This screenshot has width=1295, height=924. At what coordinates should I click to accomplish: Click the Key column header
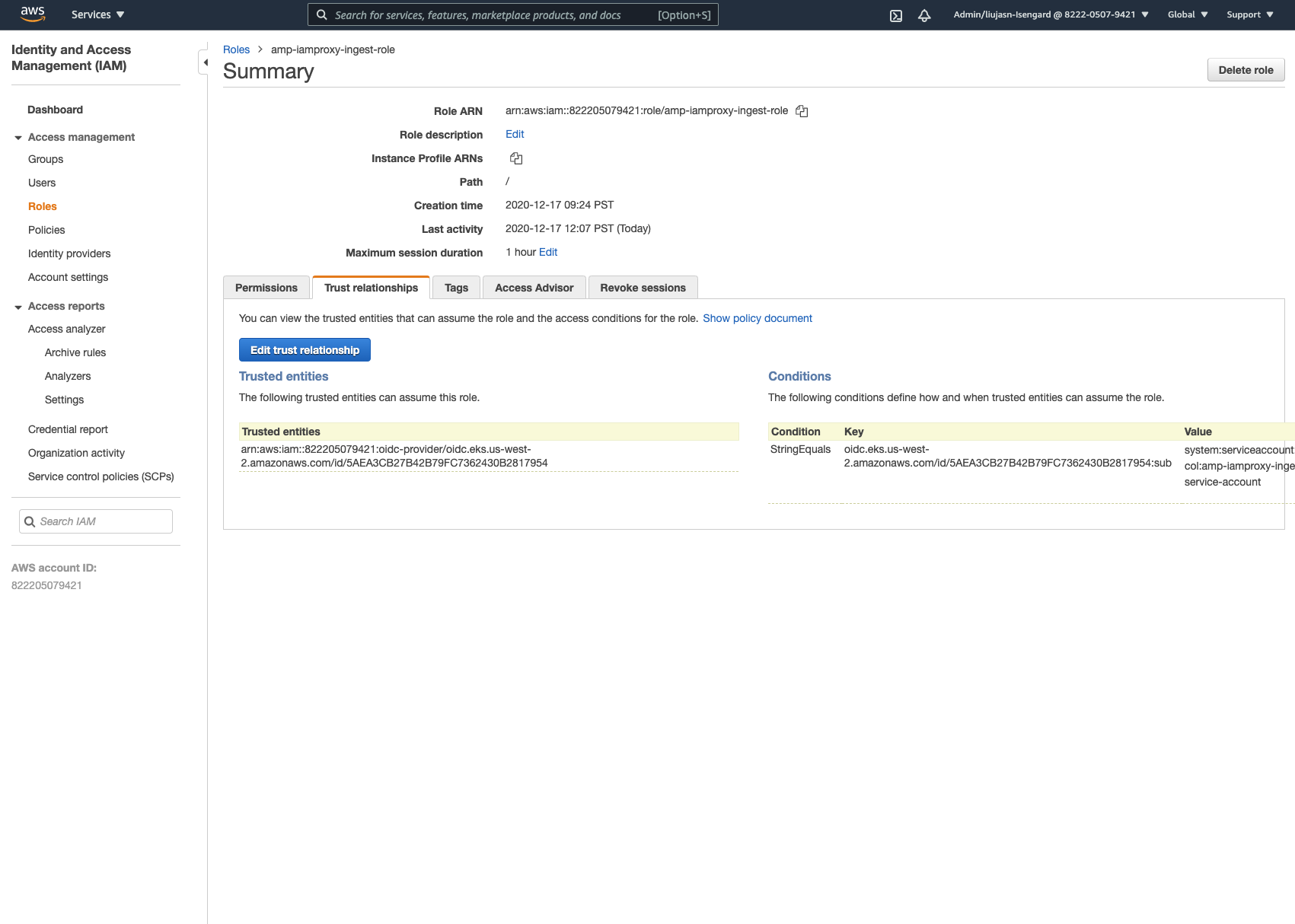853,432
